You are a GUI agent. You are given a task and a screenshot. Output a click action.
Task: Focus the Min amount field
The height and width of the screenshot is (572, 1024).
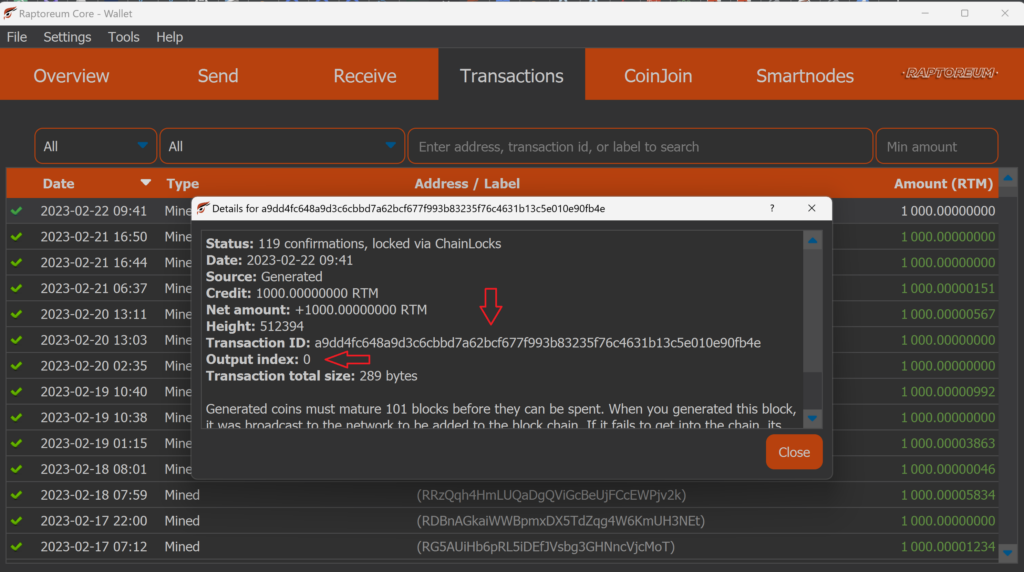tap(936, 146)
